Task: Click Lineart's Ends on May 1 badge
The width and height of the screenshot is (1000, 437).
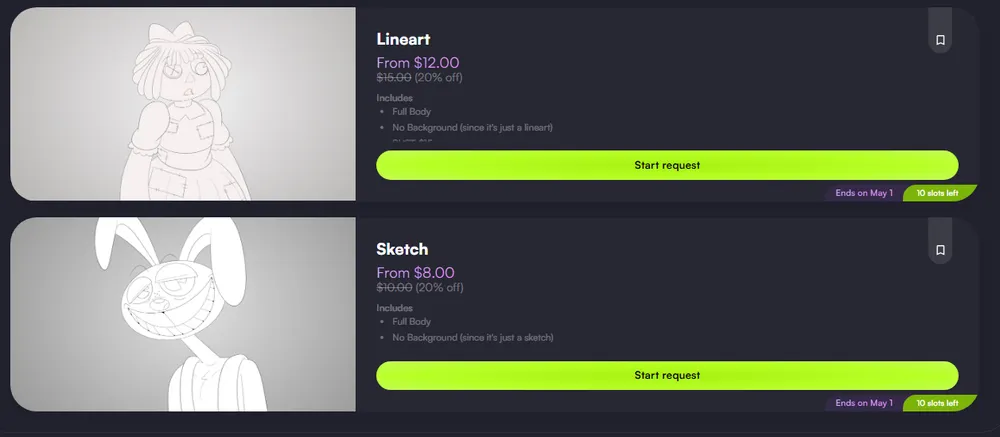Action: [x=863, y=193]
